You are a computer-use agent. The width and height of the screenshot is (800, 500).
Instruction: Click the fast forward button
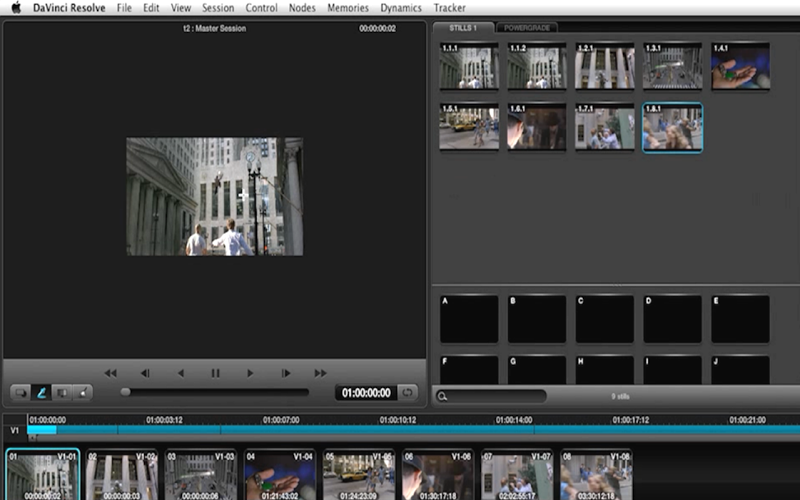click(320, 373)
